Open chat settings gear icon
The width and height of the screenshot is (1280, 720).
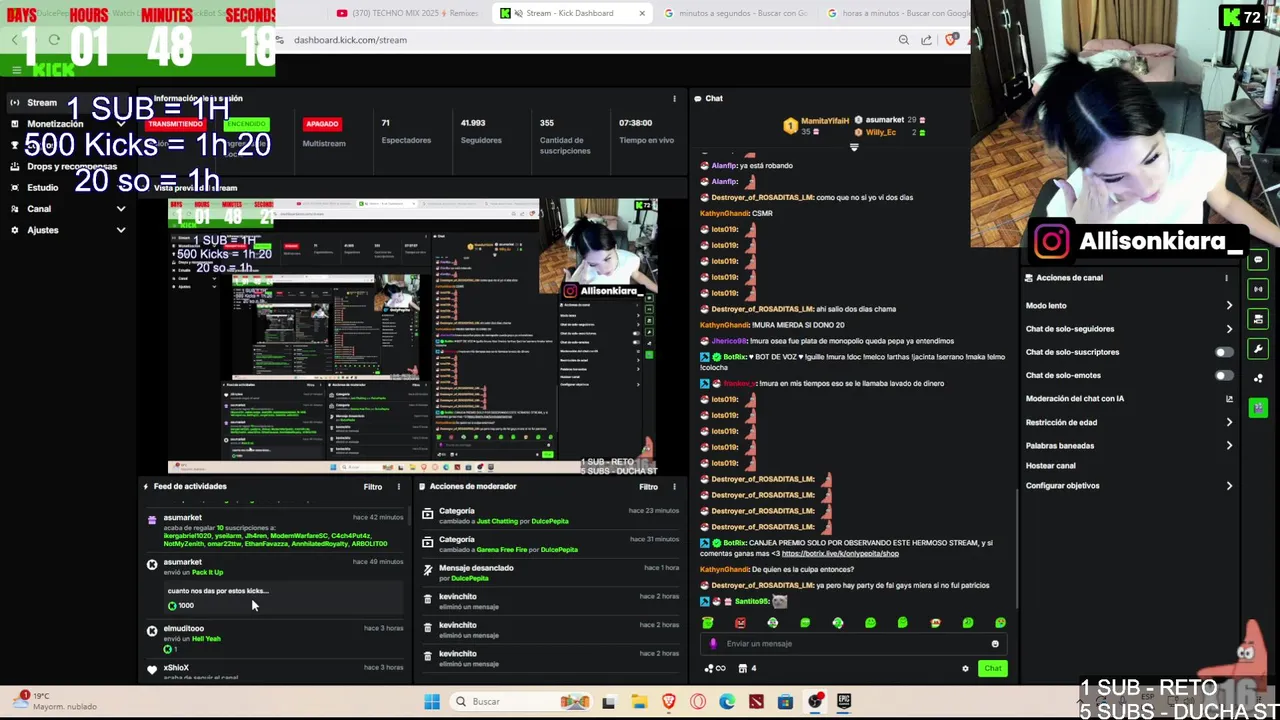point(965,669)
